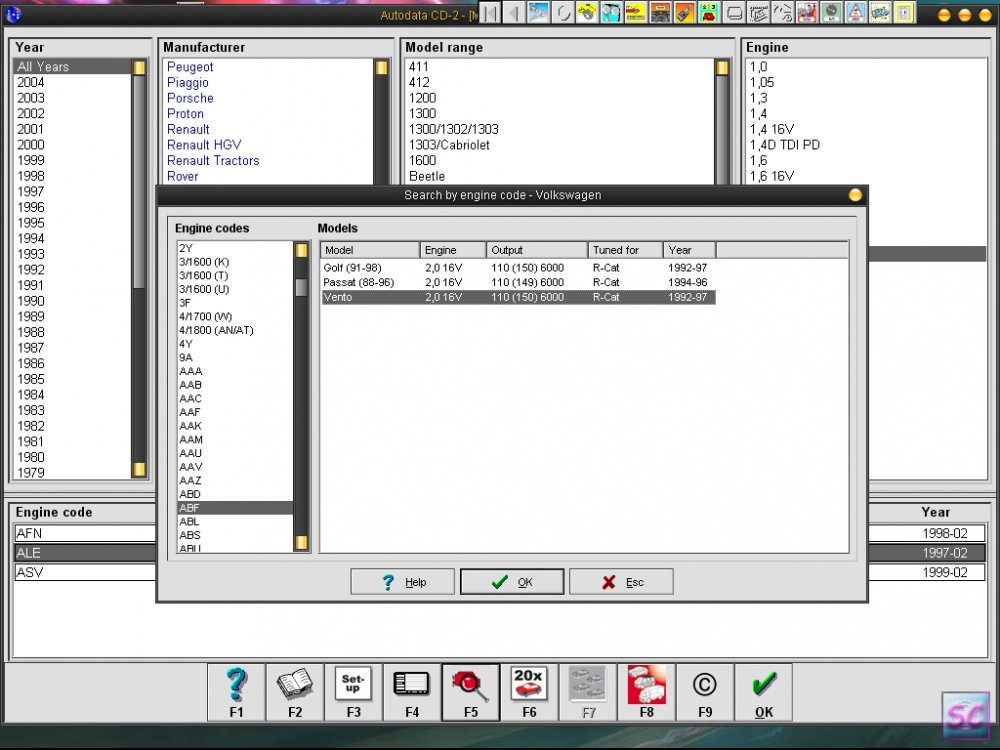Select year 1997 in Year list

pyautogui.click(x=72, y=192)
